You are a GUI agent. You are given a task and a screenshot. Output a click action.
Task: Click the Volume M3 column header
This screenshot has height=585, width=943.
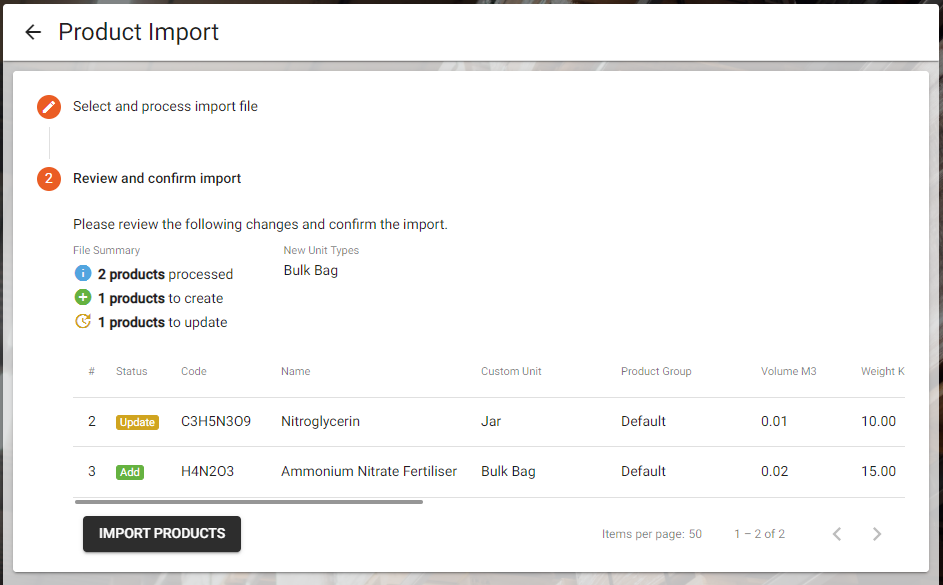tap(788, 372)
